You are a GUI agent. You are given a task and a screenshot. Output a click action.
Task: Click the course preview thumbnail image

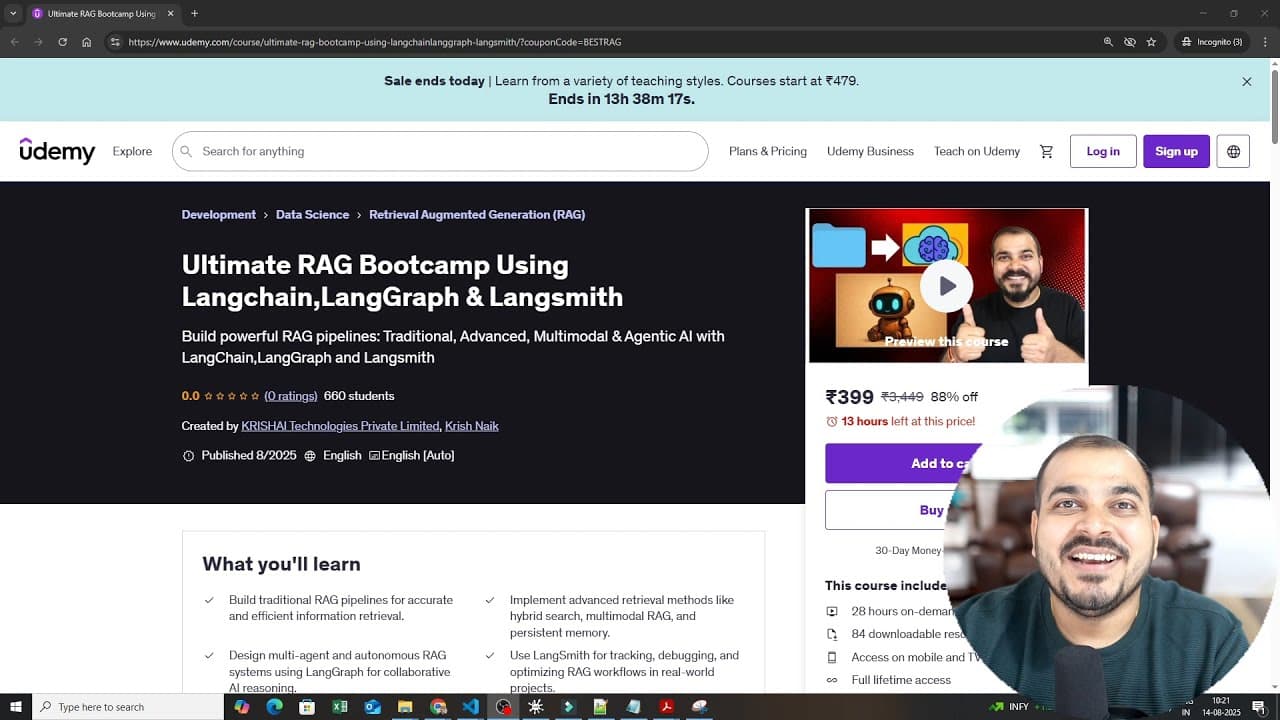[x=946, y=286]
